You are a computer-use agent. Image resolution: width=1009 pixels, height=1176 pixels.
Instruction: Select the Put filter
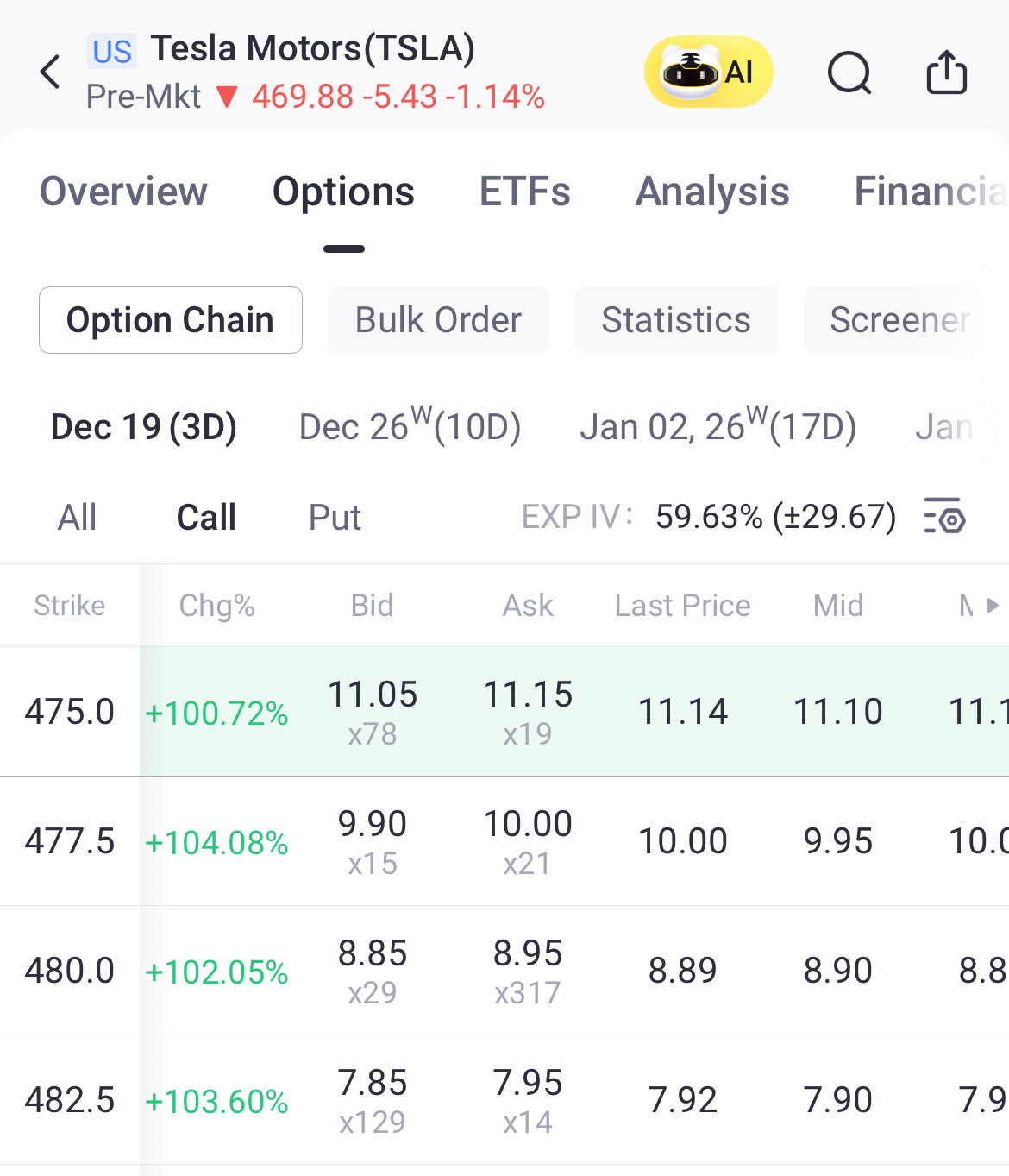click(x=335, y=518)
